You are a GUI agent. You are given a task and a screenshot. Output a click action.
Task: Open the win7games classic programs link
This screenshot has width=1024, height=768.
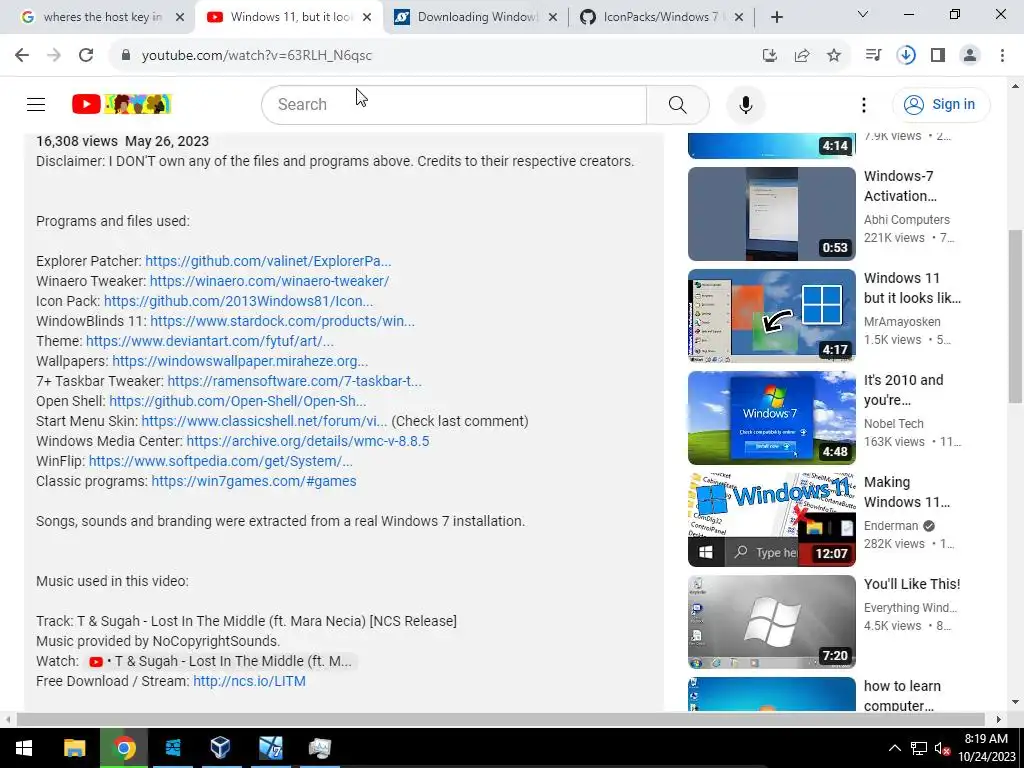tap(253, 481)
